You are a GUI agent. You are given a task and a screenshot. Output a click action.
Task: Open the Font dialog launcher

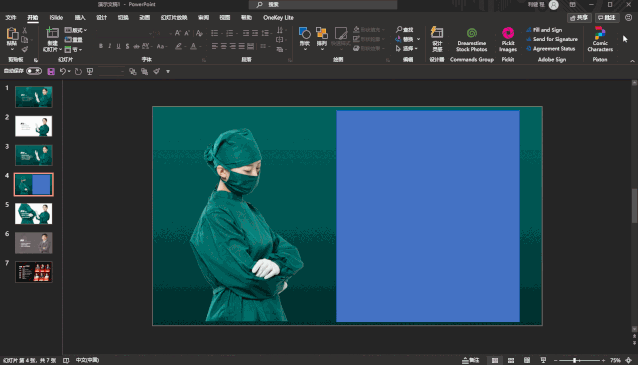(204, 60)
